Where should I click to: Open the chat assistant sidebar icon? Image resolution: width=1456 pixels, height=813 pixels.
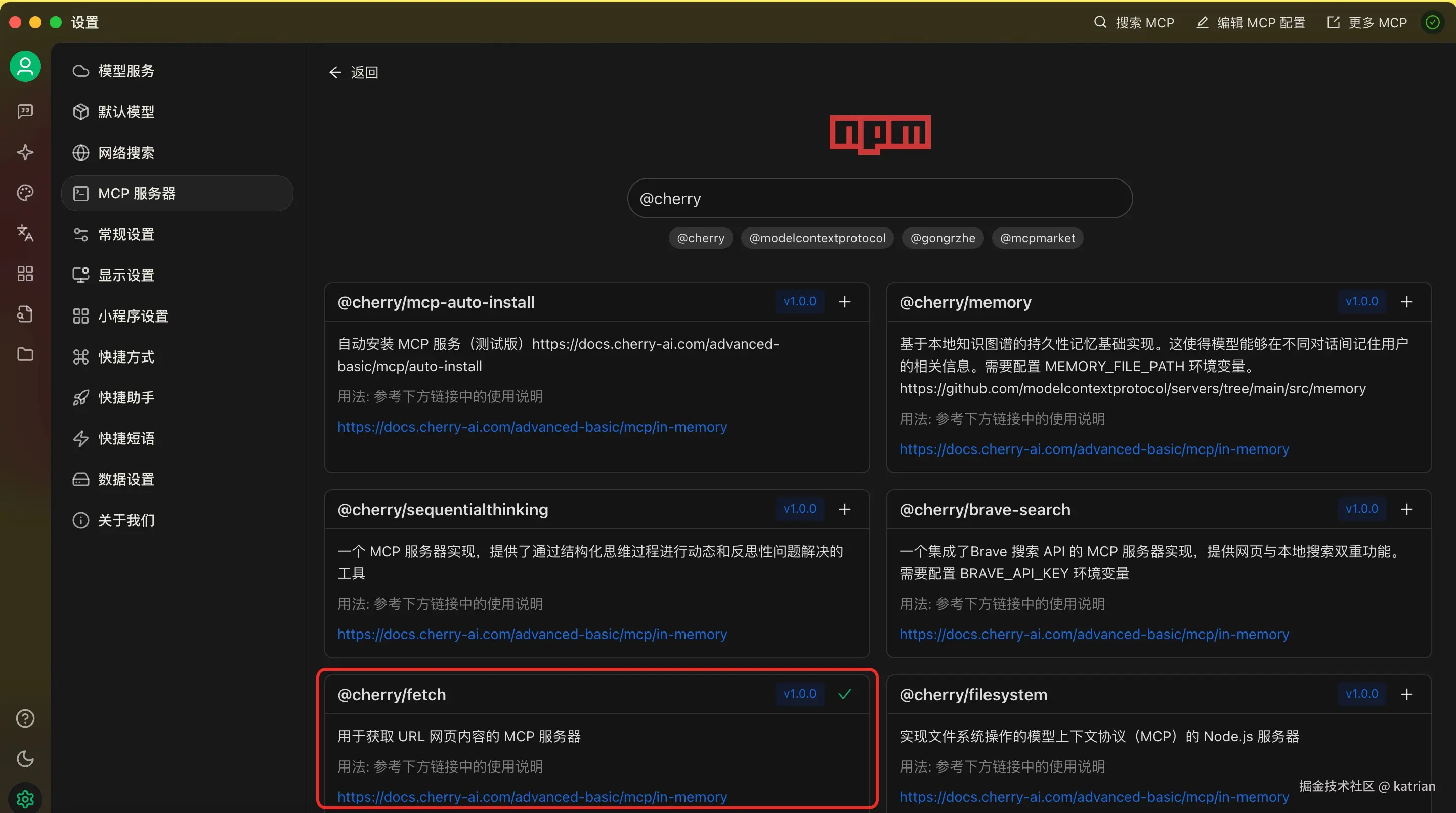[25, 111]
